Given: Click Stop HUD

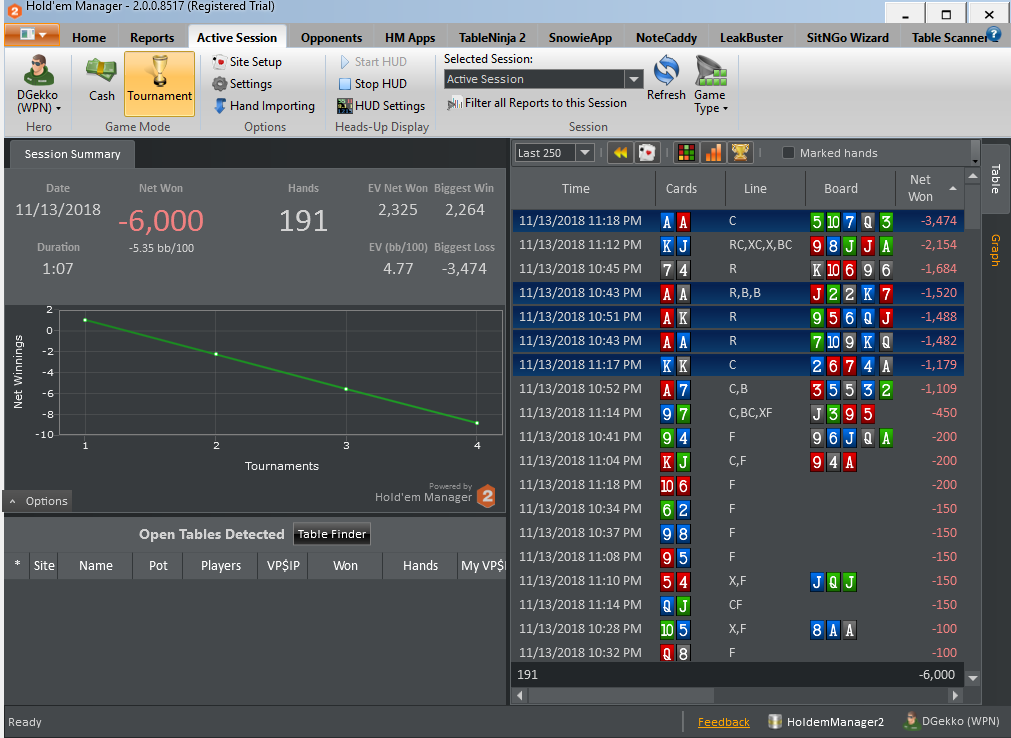Looking at the screenshot, I should pyautogui.click(x=373, y=84).
